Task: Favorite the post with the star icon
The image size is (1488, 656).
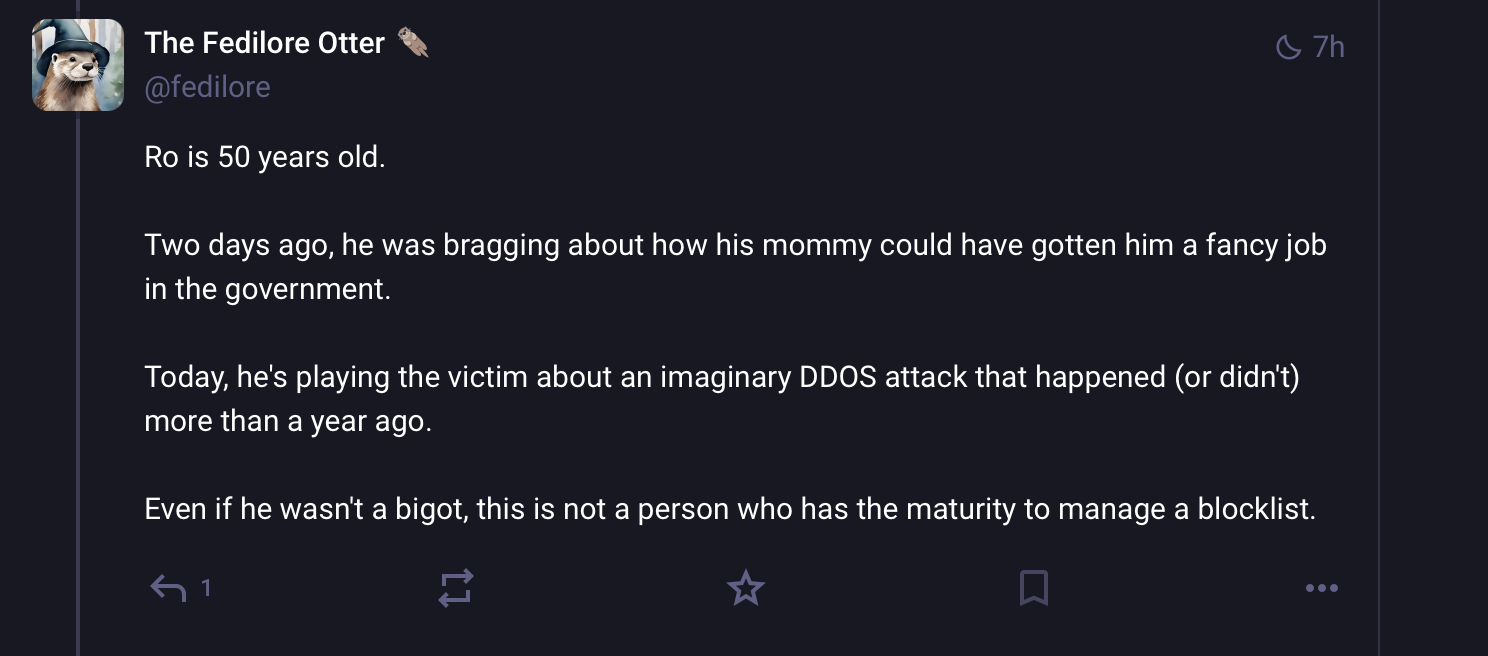Action: pos(745,588)
